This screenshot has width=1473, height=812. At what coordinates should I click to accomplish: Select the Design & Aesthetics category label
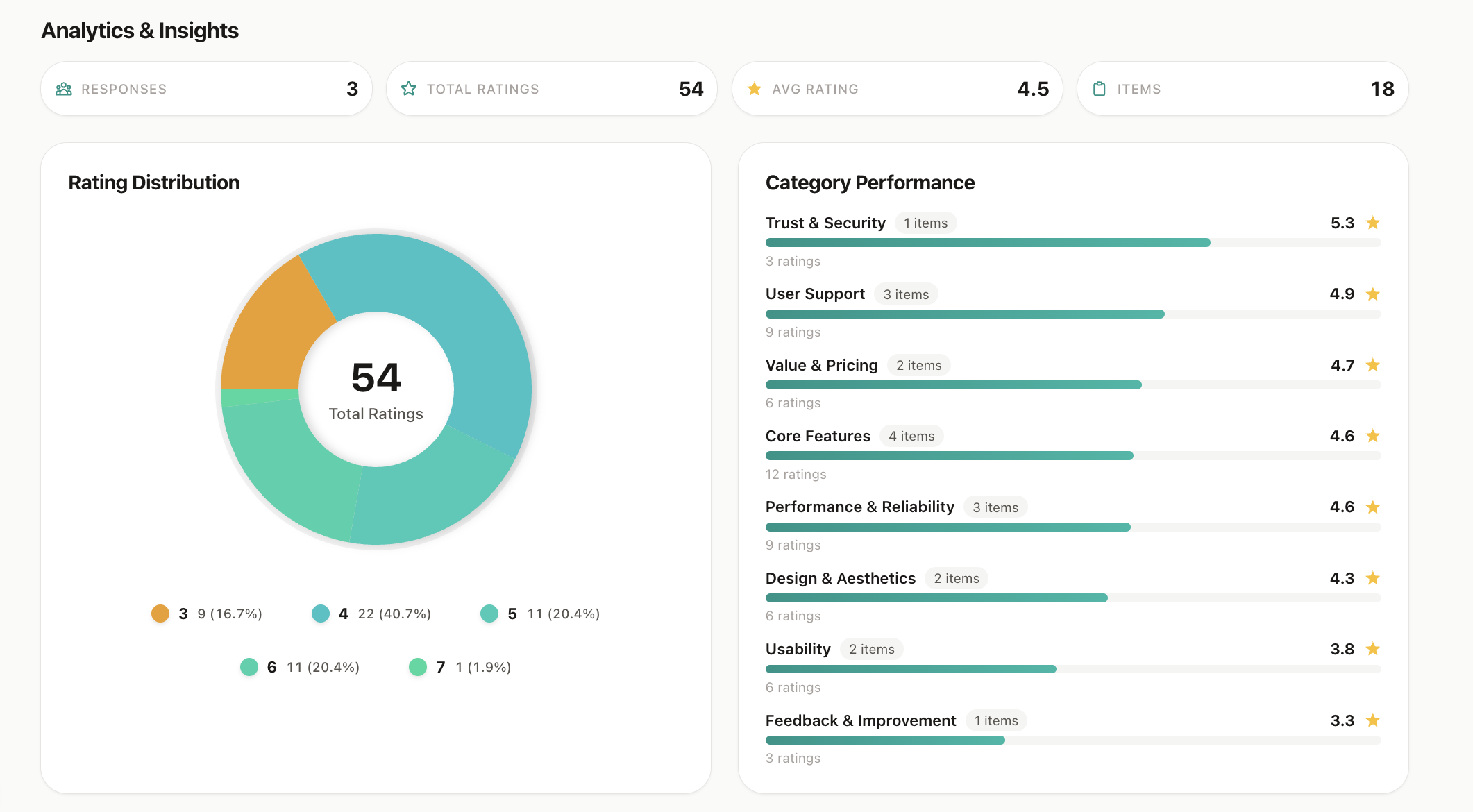click(840, 578)
